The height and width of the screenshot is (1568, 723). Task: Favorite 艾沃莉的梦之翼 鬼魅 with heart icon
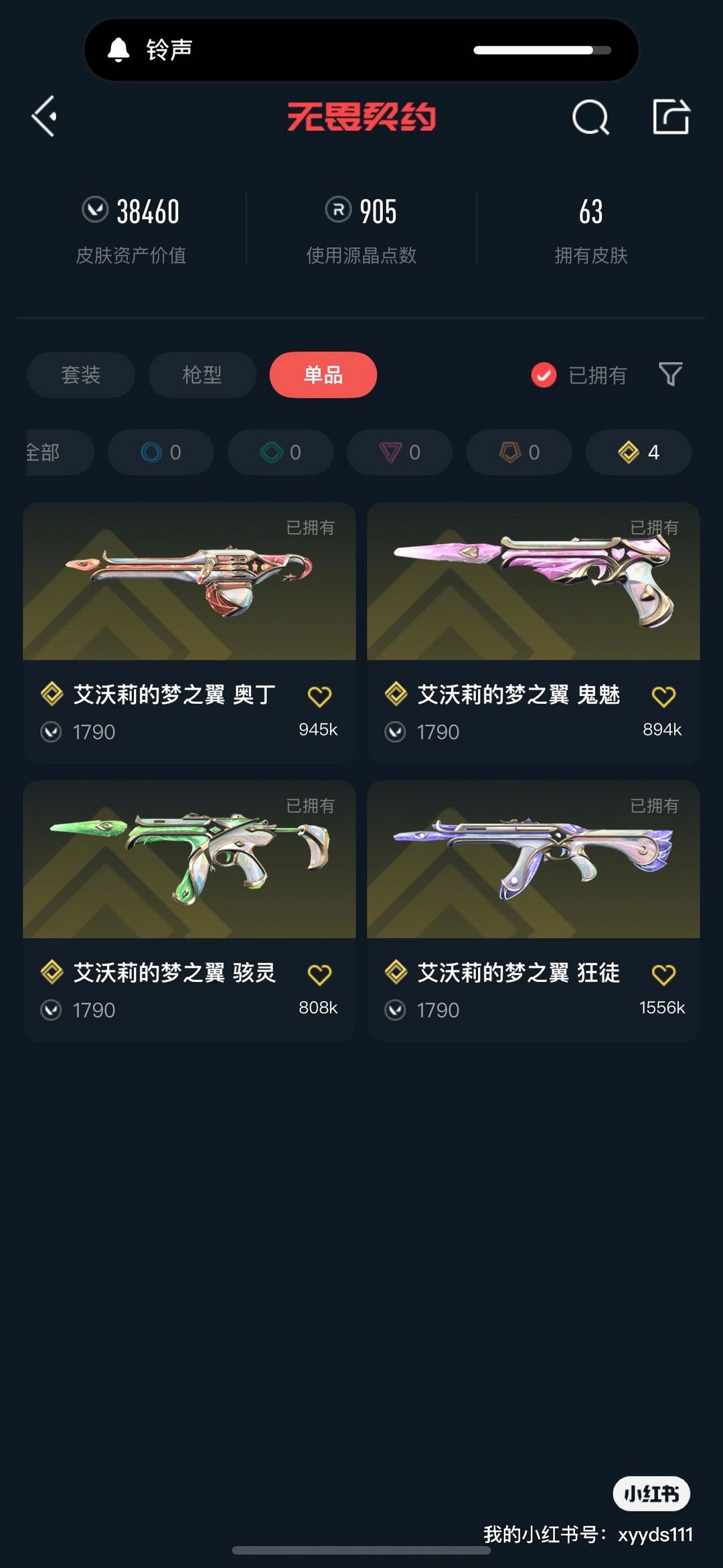coord(663,697)
